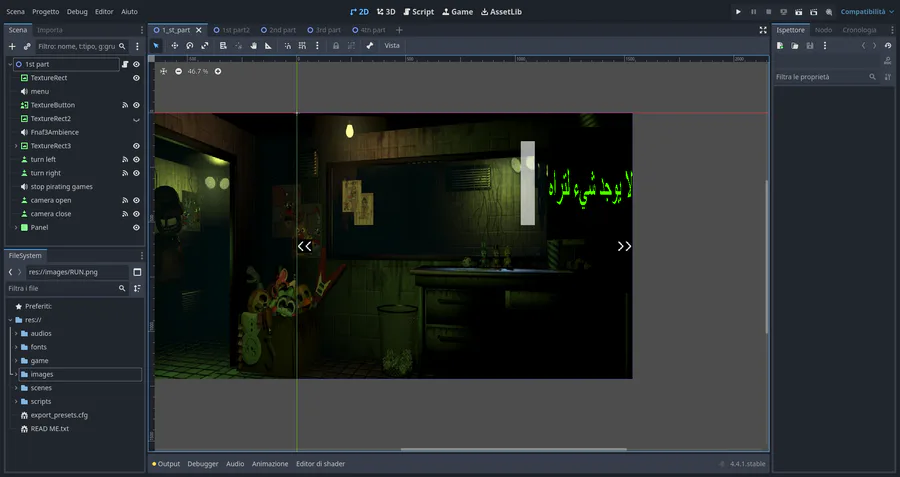900x477 pixels.
Task: Open the Pan mode hand tool
Action: coord(253,46)
